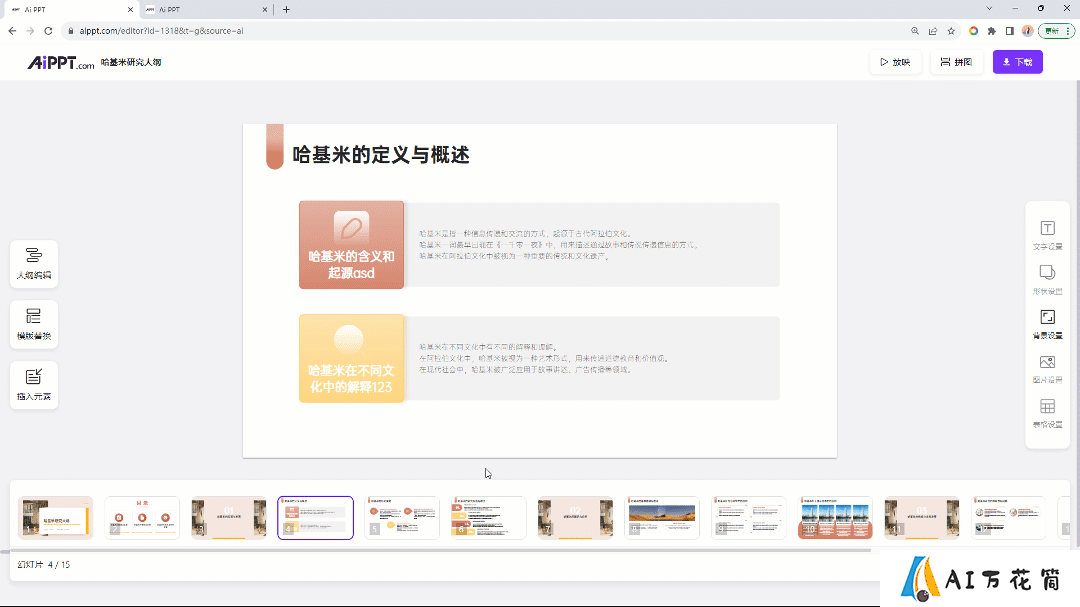Click the second gray description text box
This screenshot has height=607, width=1080.
(x=592, y=358)
